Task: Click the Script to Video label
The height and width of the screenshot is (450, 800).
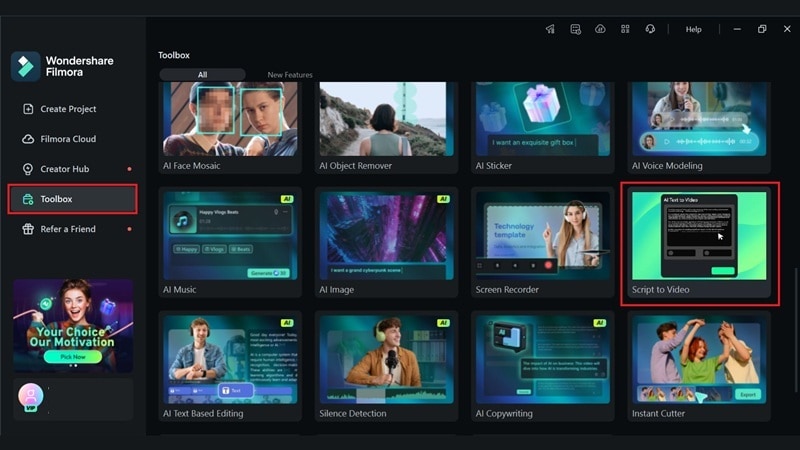Action: pyautogui.click(x=661, y=290)
